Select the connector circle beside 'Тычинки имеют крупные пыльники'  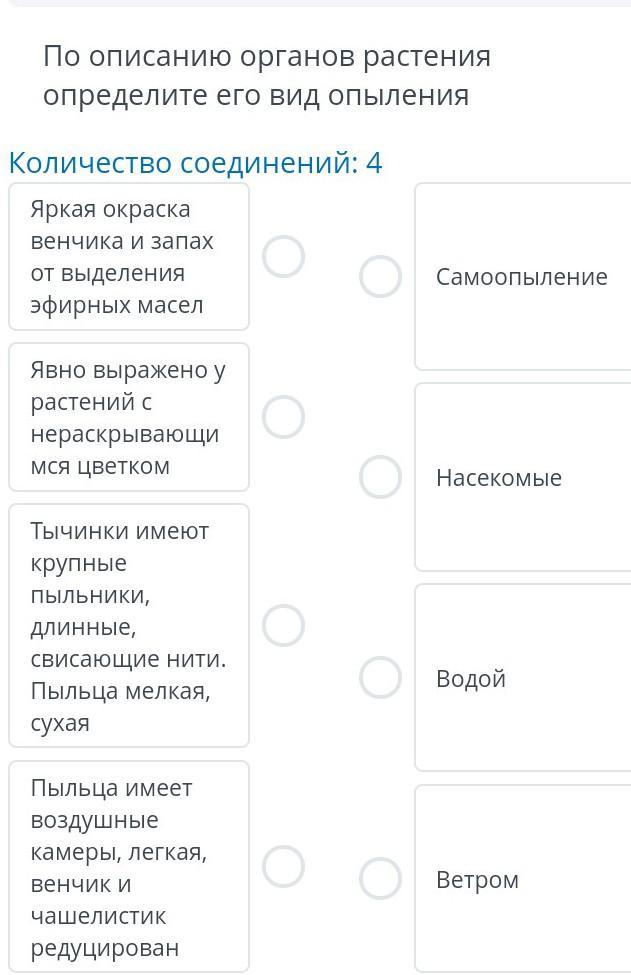pos(284,625)
